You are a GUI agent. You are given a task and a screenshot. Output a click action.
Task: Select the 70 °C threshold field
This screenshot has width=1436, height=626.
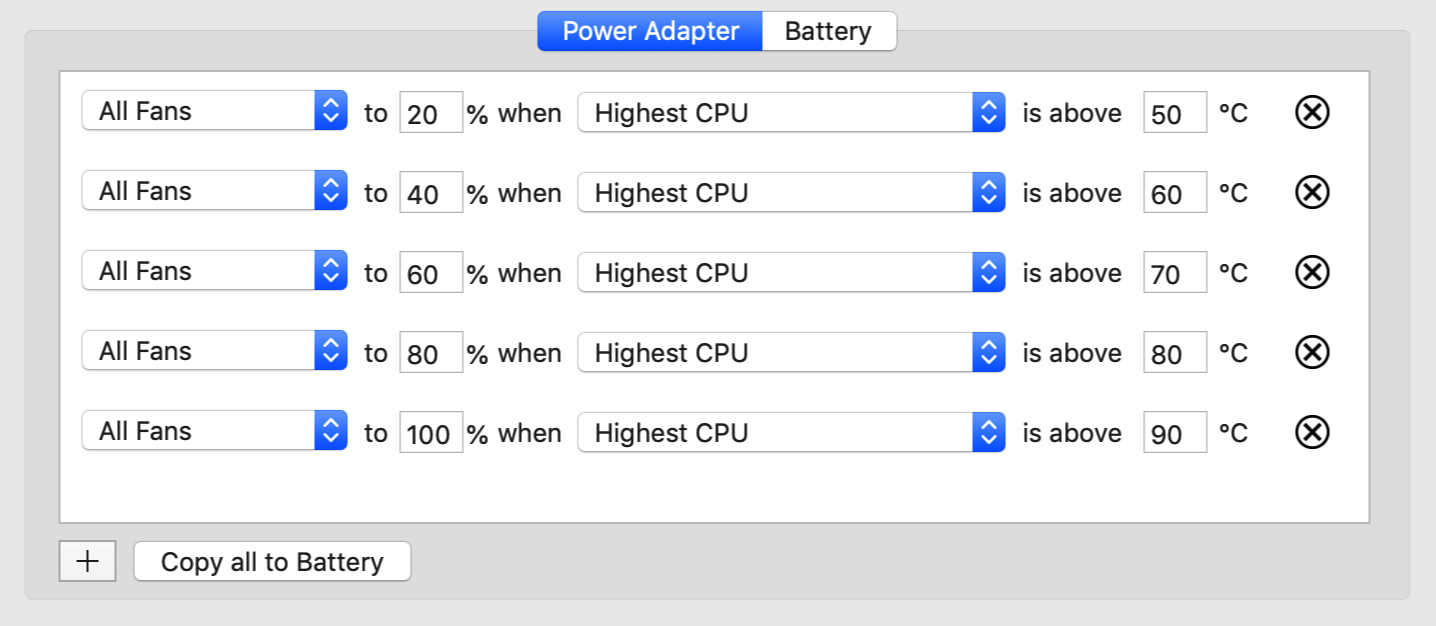[1174, 273]
